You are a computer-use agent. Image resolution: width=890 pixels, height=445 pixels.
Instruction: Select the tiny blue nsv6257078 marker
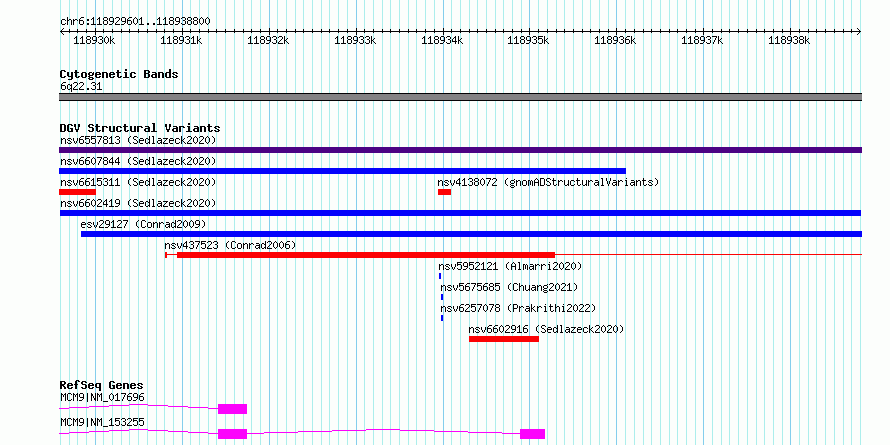pyautogui.click(x=442, y=318)
